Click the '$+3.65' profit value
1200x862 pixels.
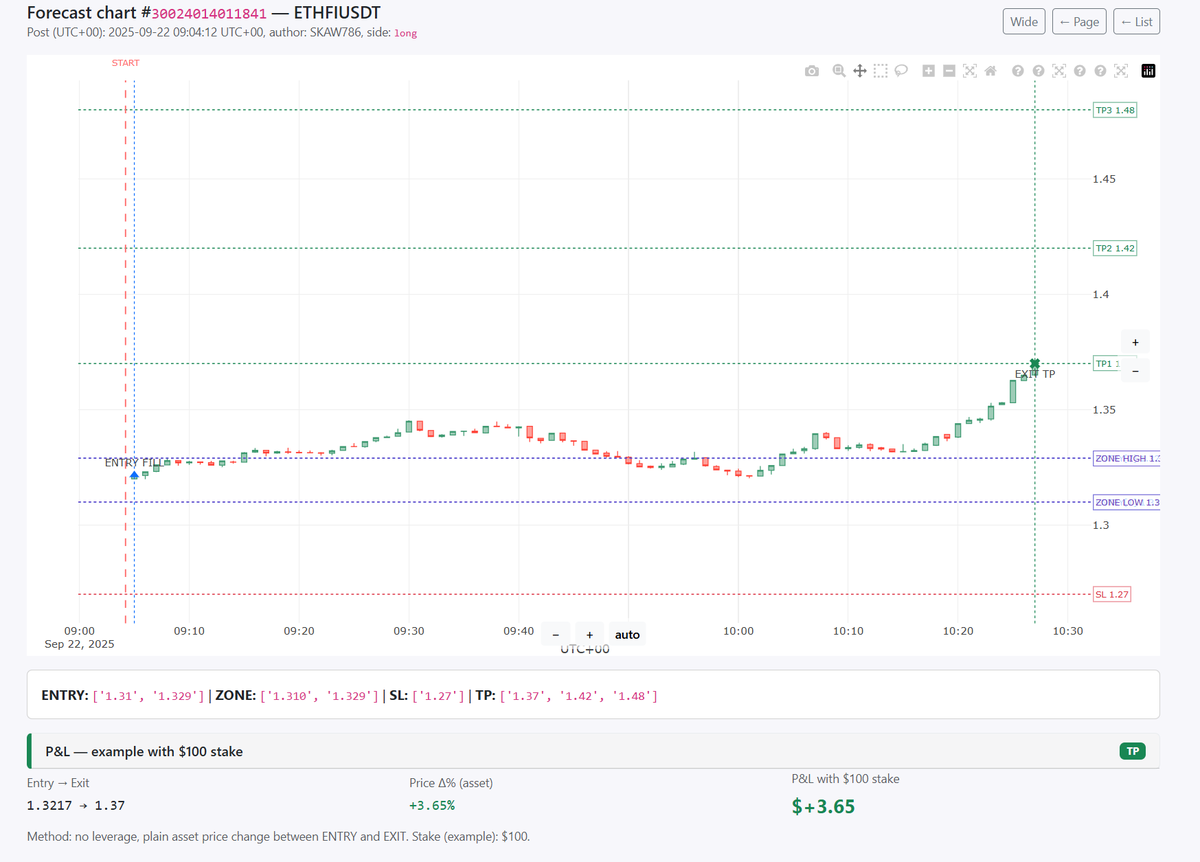[823, 806]
